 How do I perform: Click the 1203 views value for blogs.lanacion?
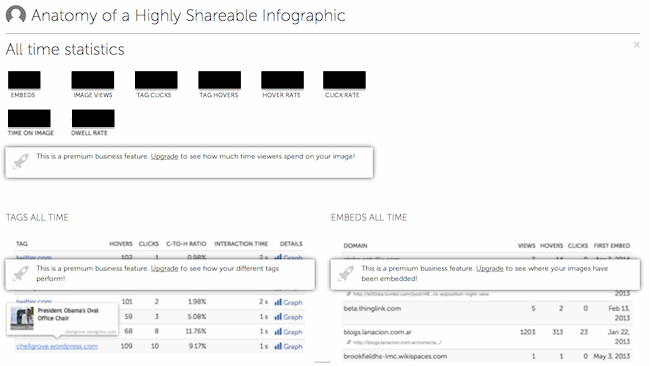click(x=528, y=332)
